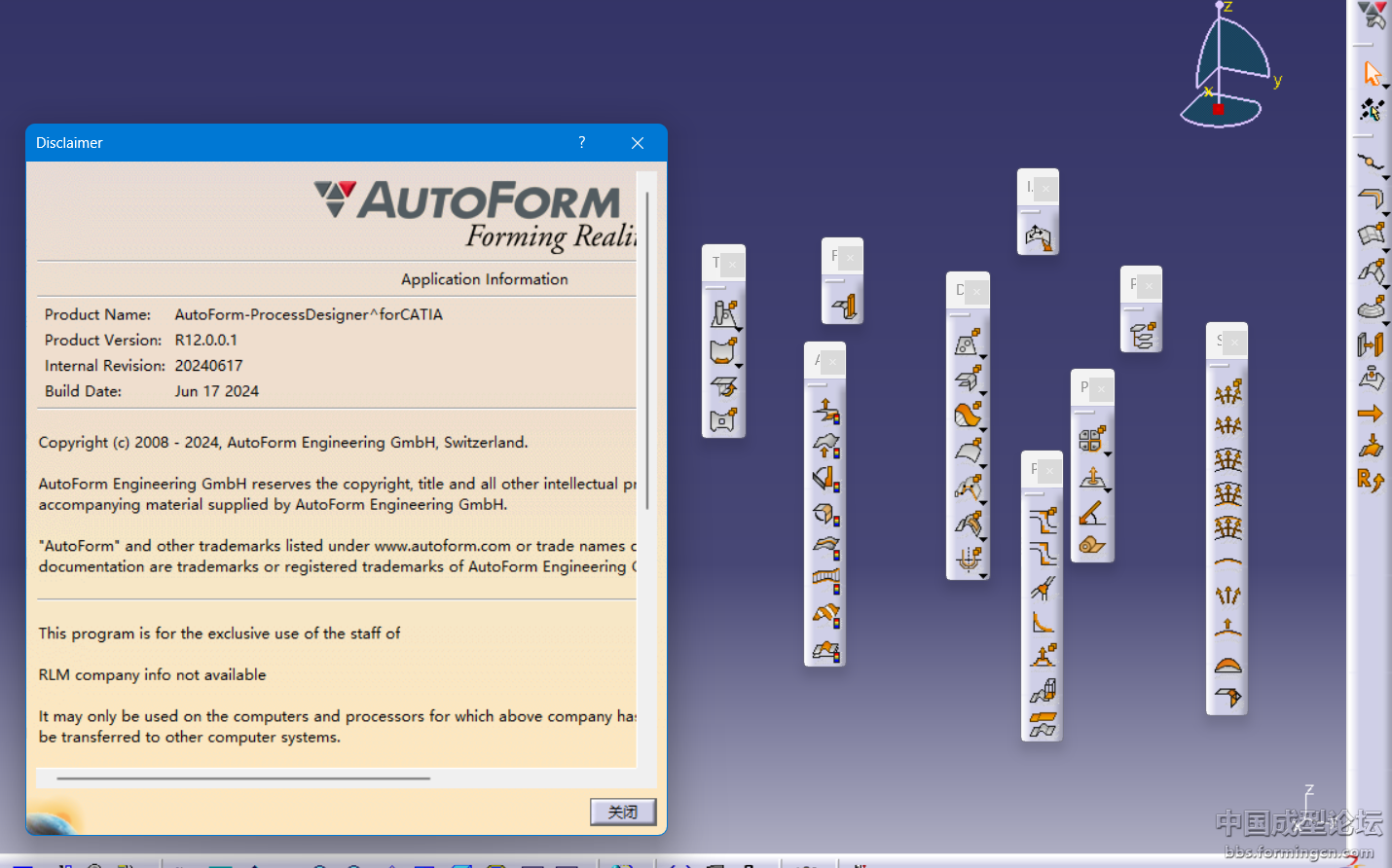Click the up-arrow on surface analysis icon in A toolbar
This screenshot has height=868, width=1392.
tap(826, 411)
